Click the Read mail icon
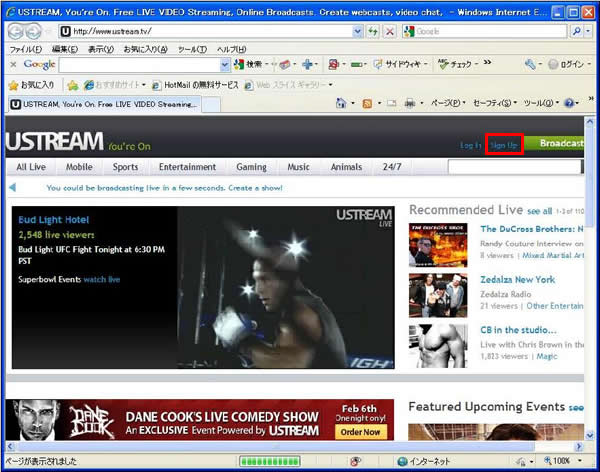The width and height of the screenshot is (600, 472). click(391, 103)
